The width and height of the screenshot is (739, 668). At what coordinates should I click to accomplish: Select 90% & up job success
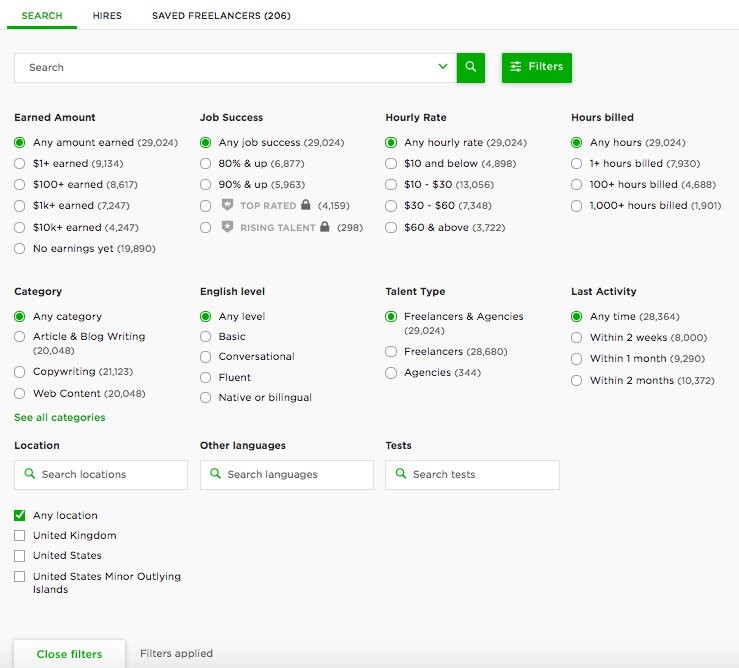pos(205,184)
